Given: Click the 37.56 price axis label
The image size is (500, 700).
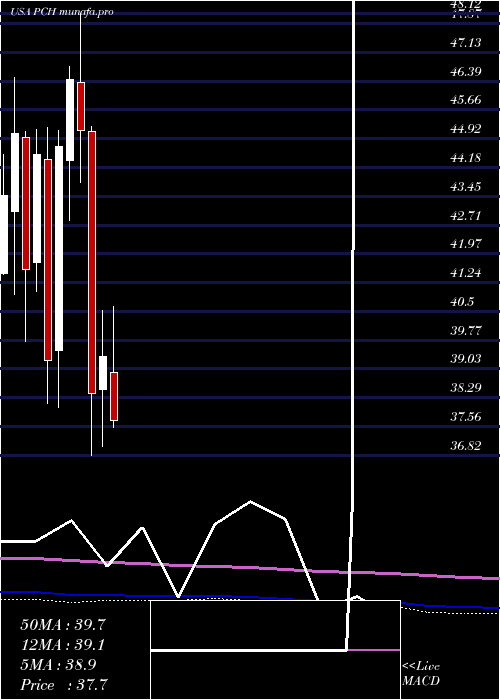Looking at the screenshot, I should point(466,417).
